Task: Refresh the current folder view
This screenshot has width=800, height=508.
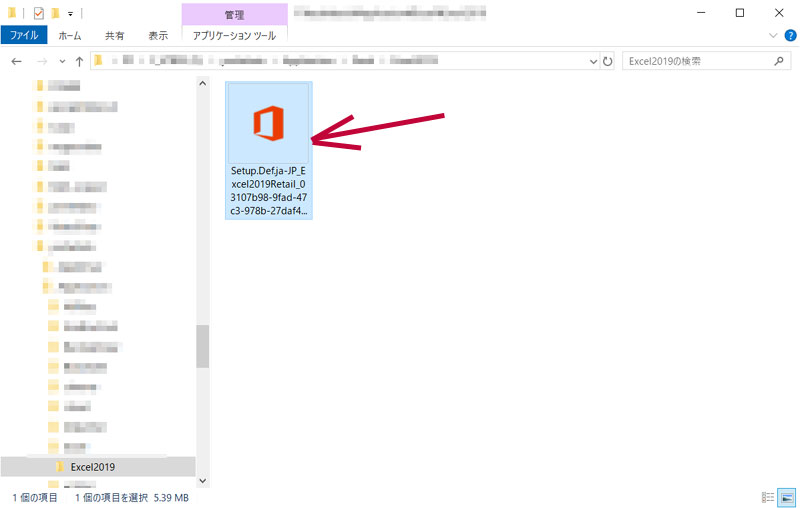Action: pyautogui.click(x=607, y=61)
